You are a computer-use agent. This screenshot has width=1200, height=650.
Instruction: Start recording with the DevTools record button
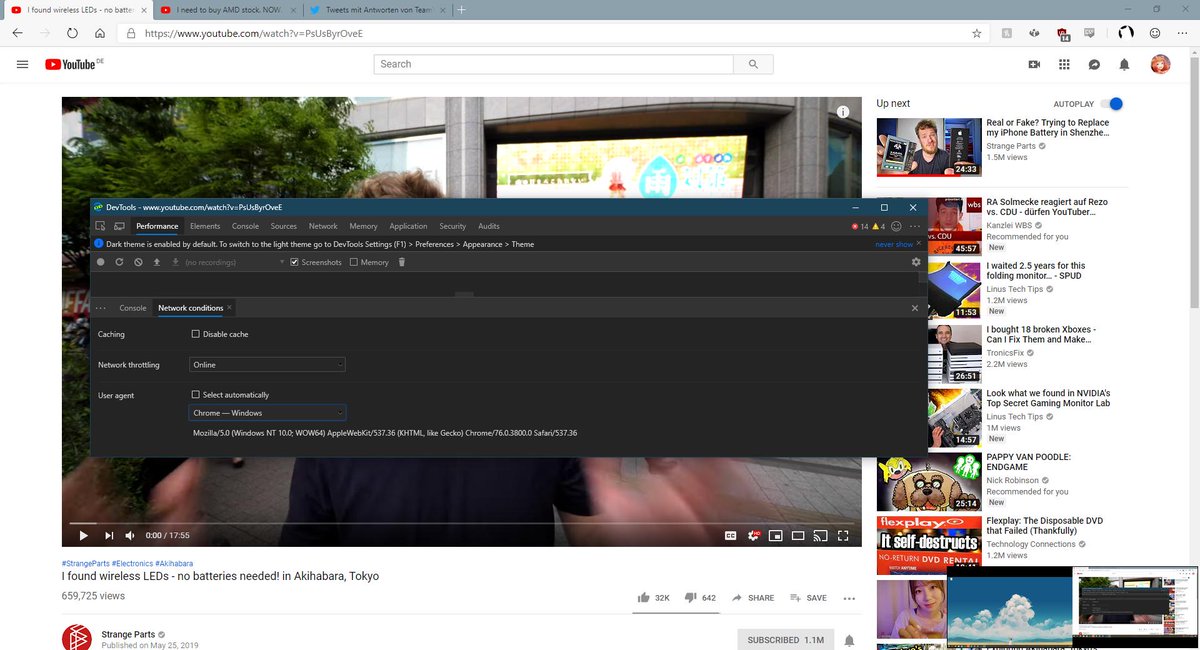click(100, 262)
